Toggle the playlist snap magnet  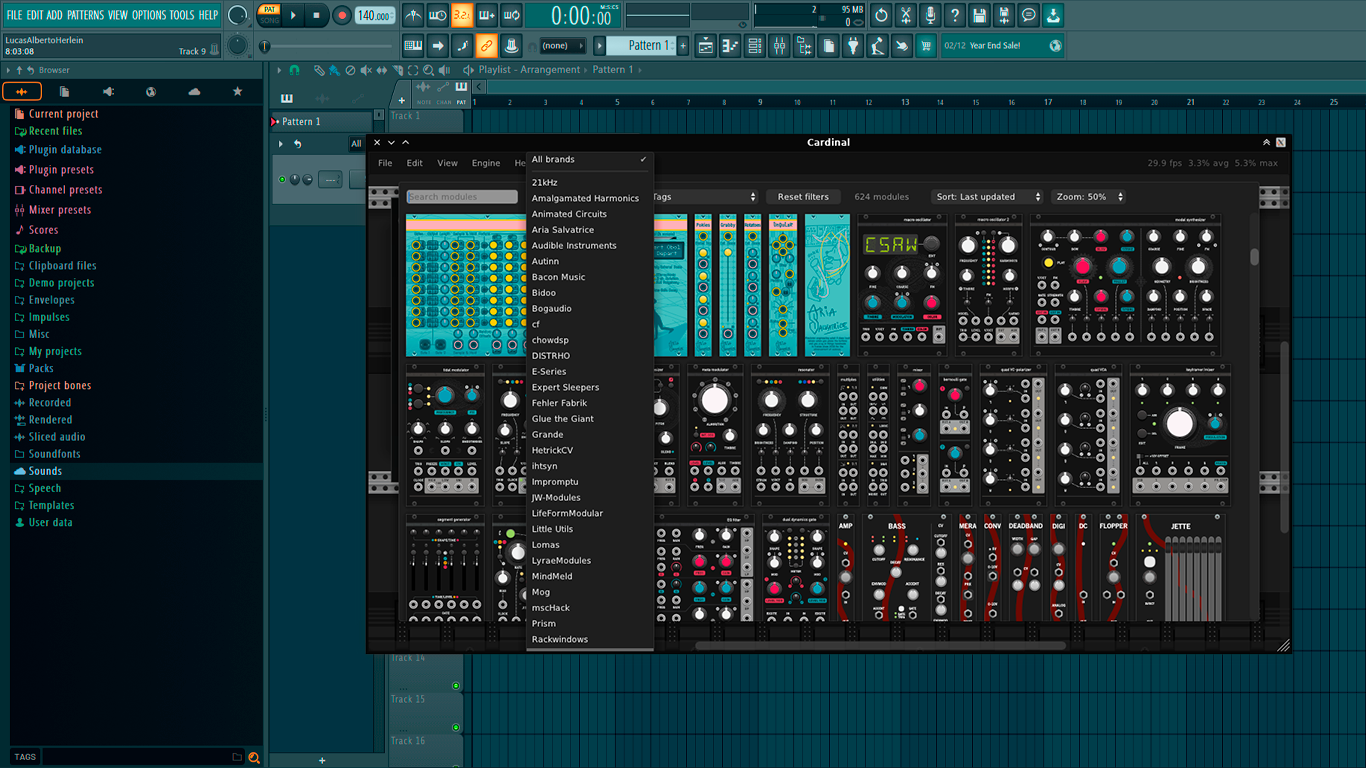[294, 70]
